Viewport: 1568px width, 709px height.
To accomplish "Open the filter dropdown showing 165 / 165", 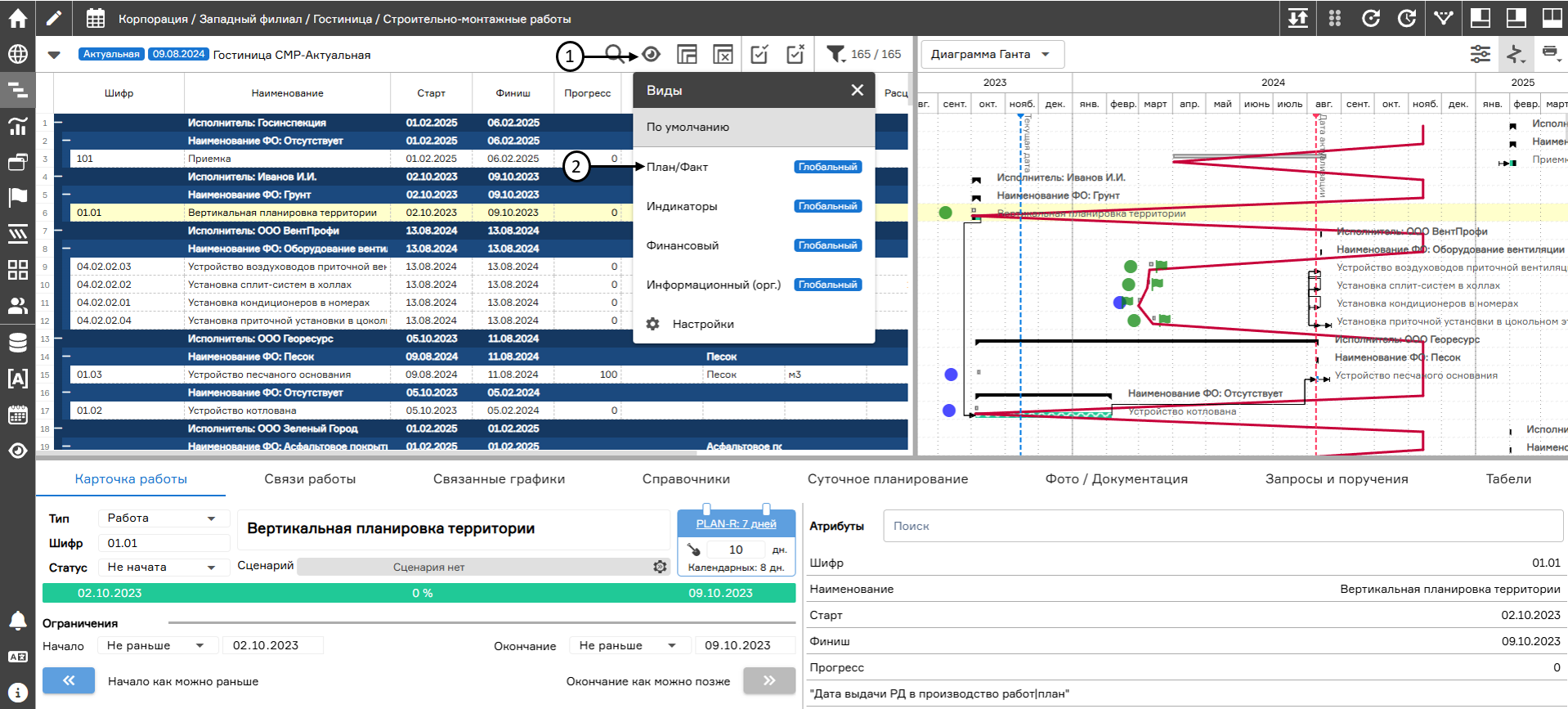I will pos(864,54).
